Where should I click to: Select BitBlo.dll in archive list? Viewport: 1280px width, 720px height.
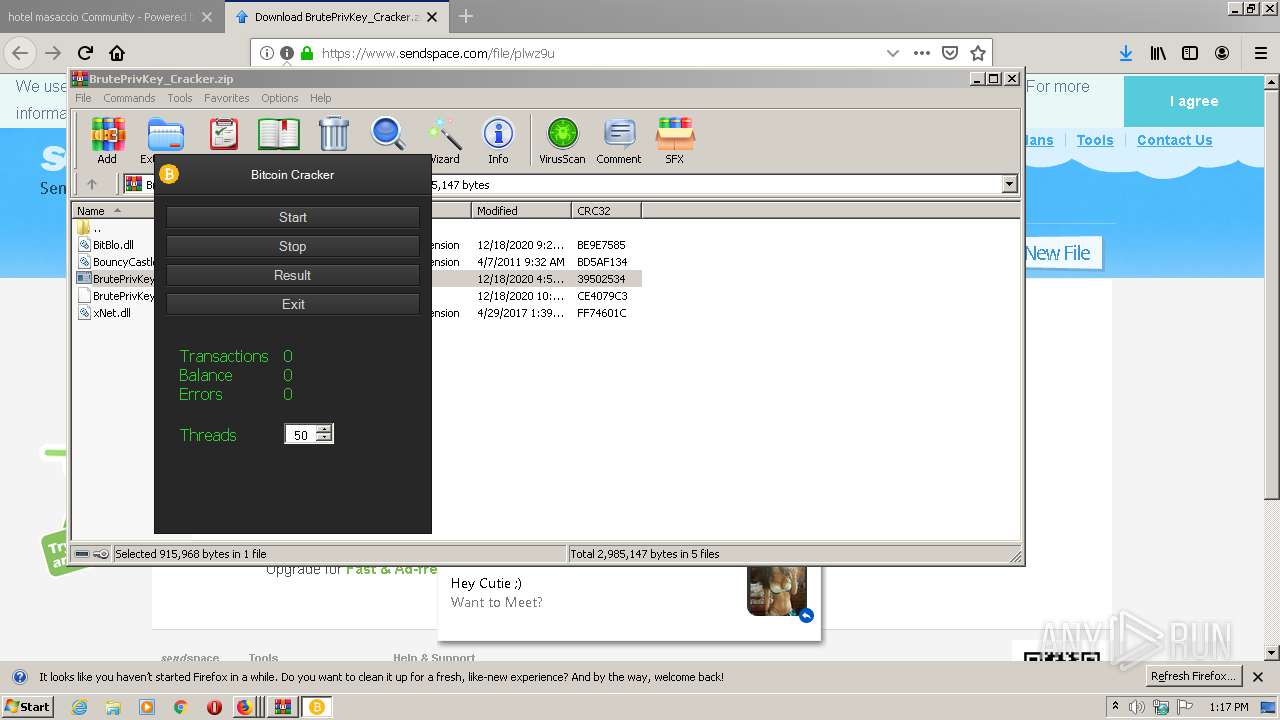click(113, 245)
